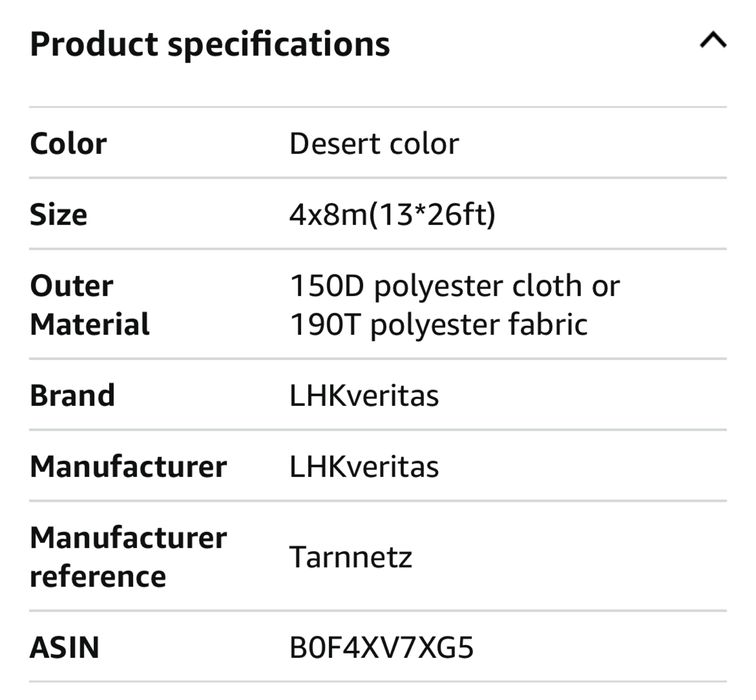Click LHKveritas in the Brand row
This screenshot has width=756, height=700.
tap(364, 395)
